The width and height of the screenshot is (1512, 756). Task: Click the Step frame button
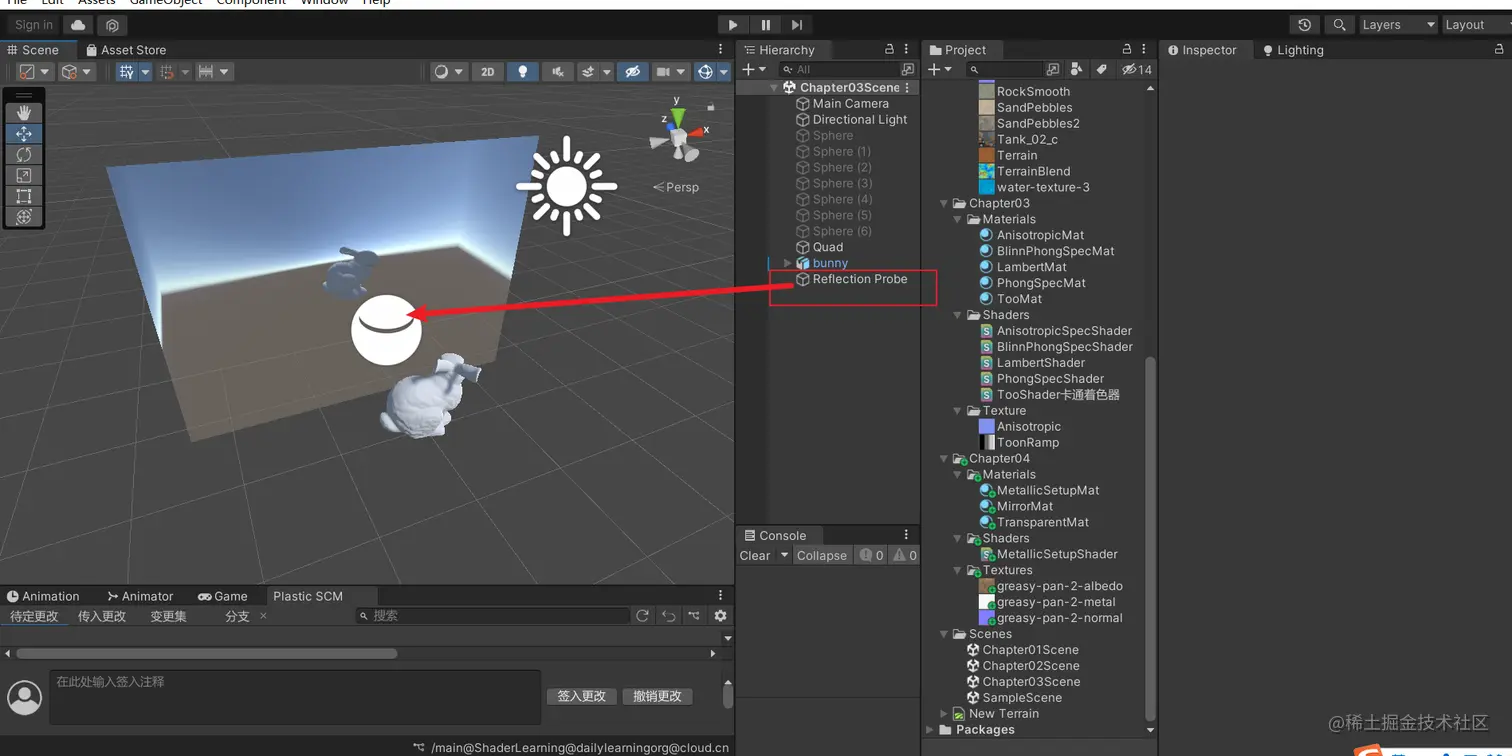click(x=797, y=25)
